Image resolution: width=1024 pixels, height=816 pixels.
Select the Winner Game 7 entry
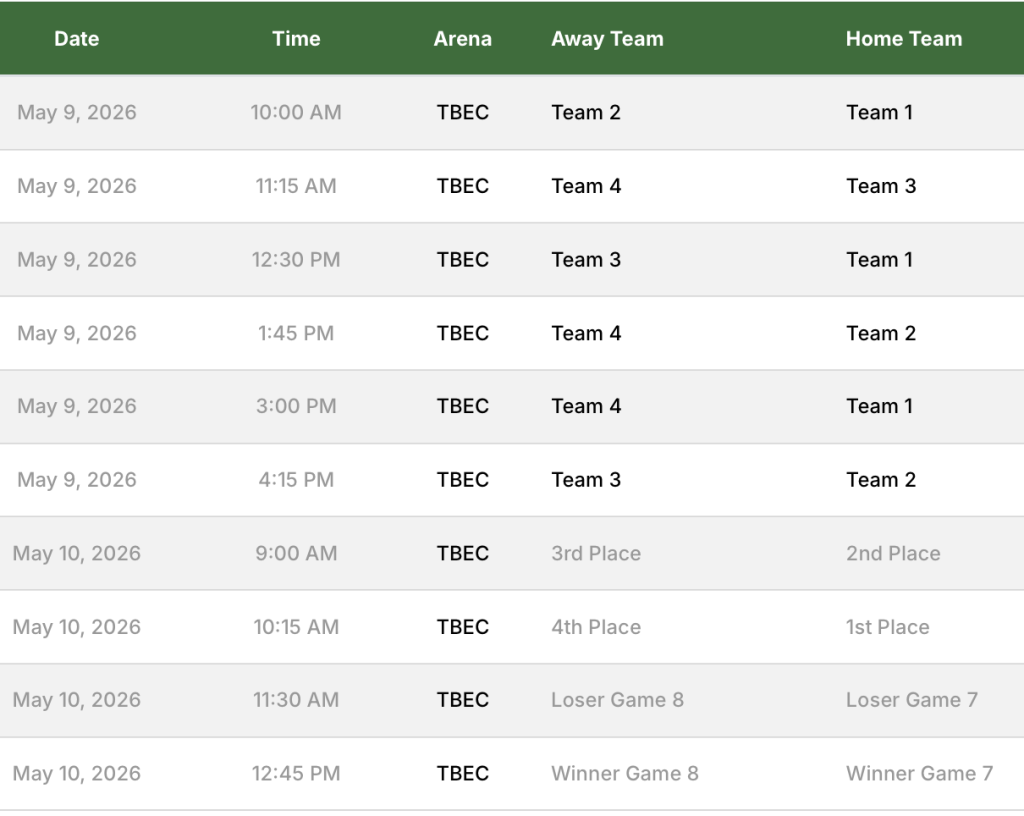(x=919, y=773)
